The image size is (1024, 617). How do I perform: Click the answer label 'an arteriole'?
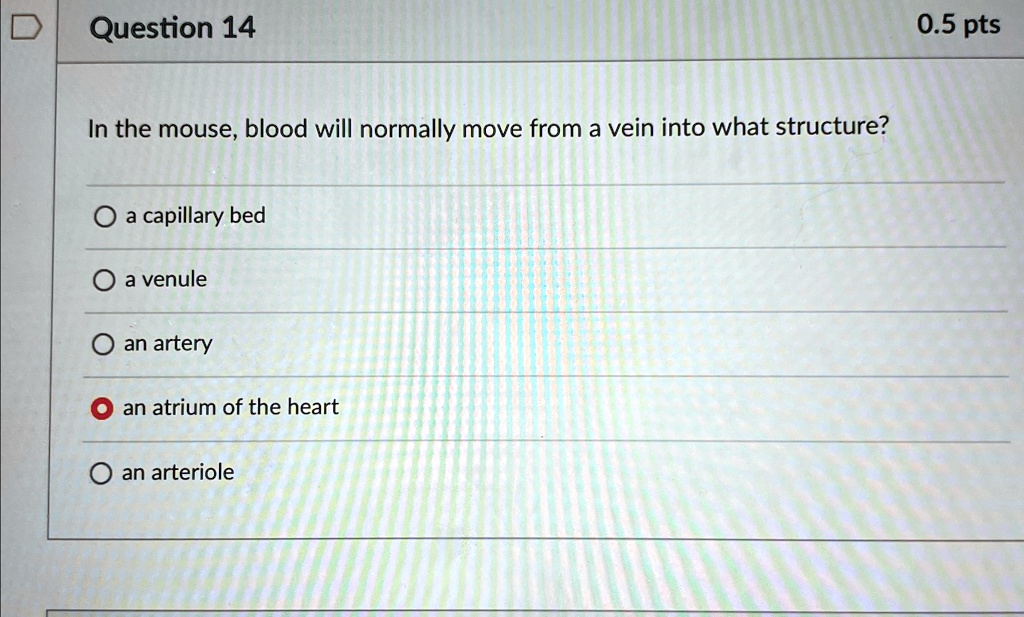177,472
